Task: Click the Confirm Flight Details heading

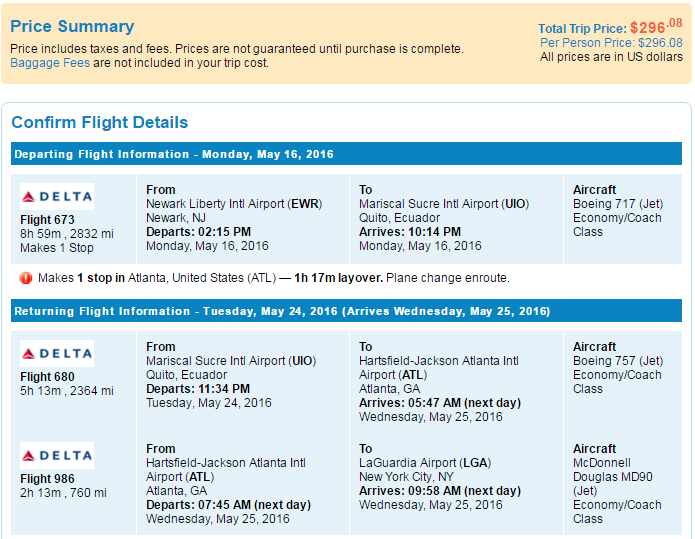Action: [100, 122]
